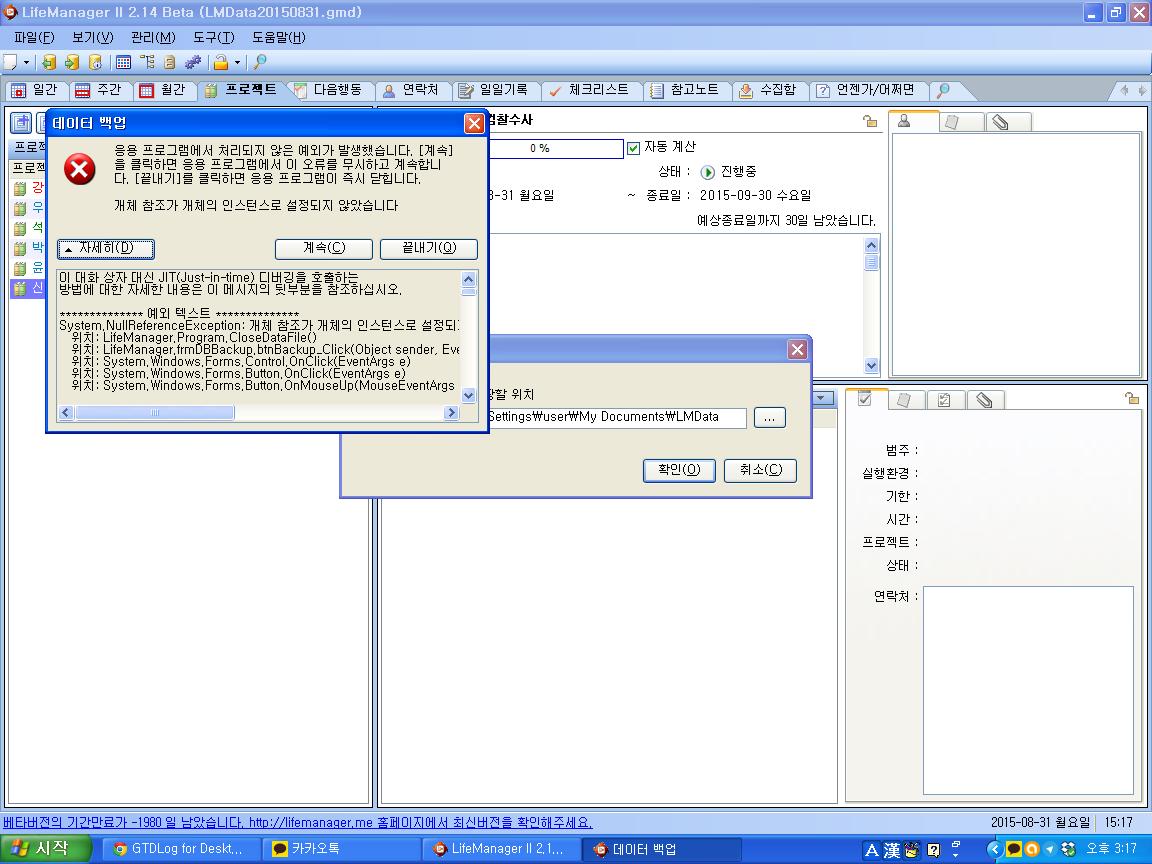The image size is (1152, 864).
Task: Open the 파일(F) menu
Action: [34, 37]
